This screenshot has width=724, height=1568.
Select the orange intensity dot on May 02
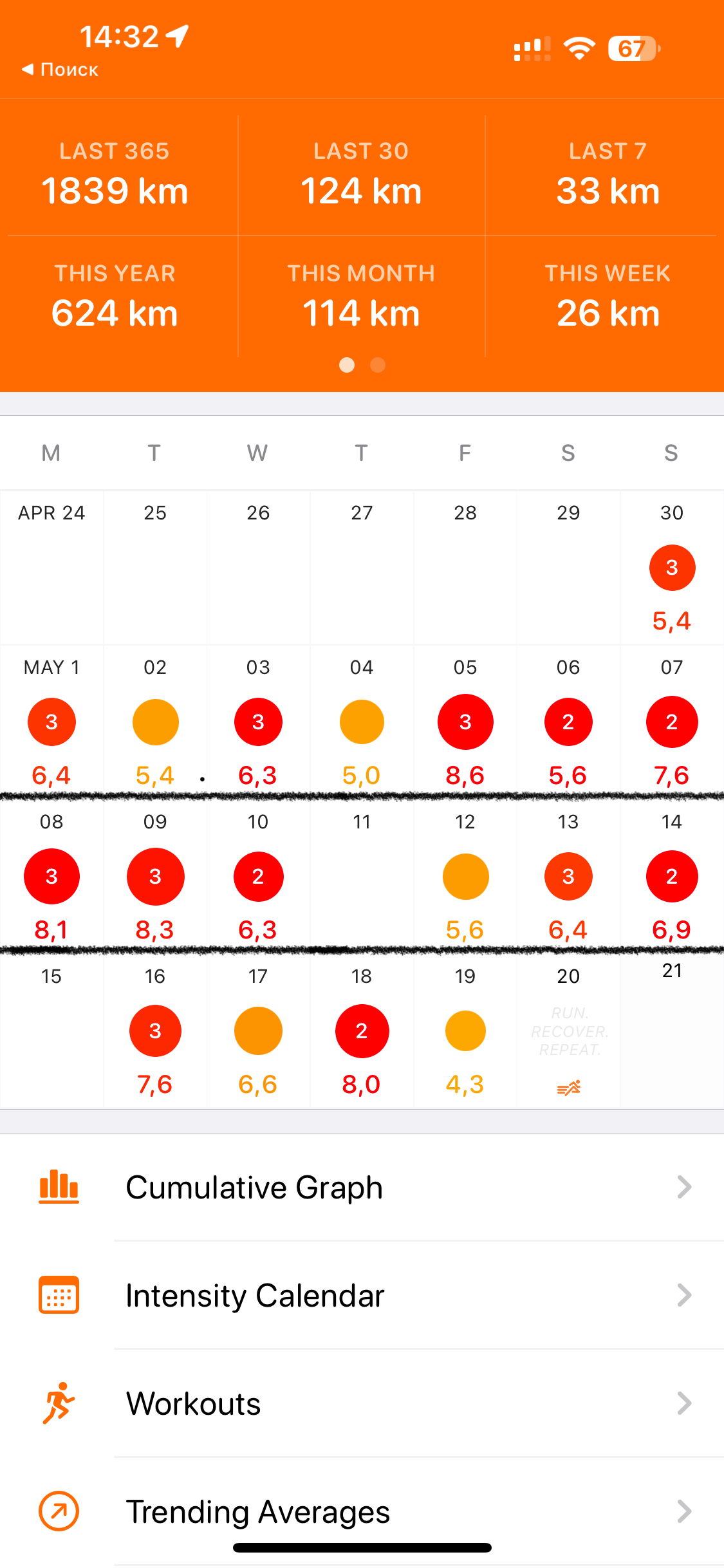click(x=155, y=722)
